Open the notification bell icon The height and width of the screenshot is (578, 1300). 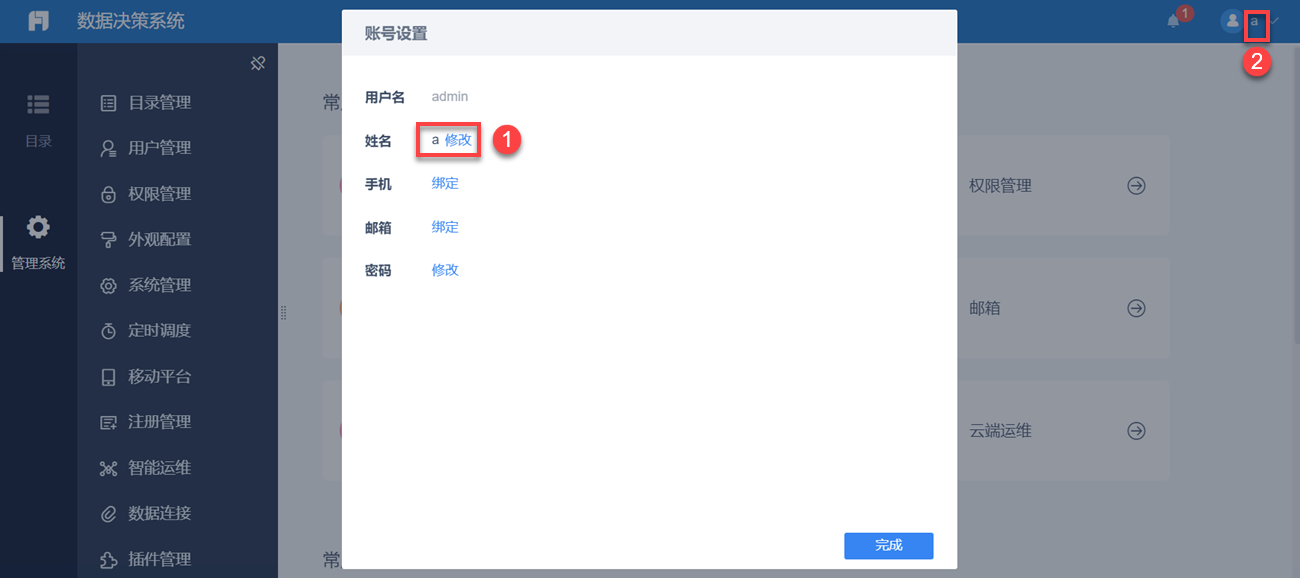[x=1174, y=21]
